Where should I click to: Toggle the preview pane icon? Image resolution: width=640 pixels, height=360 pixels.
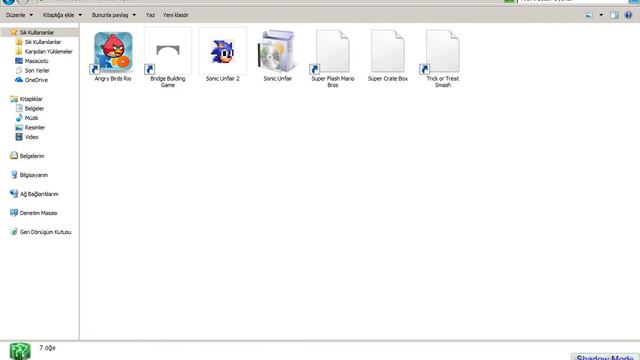coord(614,15)
